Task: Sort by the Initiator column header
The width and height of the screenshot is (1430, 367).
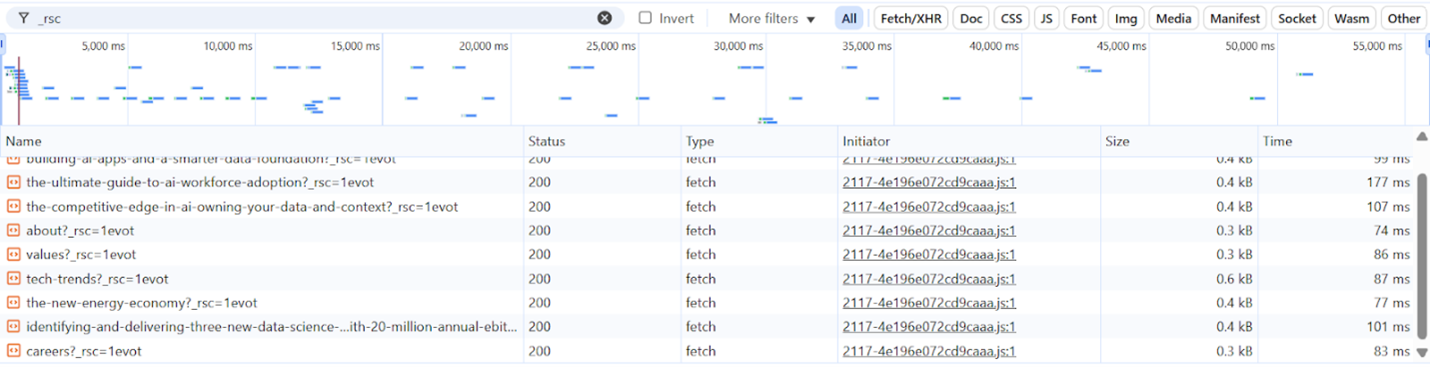Action: coord(969,141)
